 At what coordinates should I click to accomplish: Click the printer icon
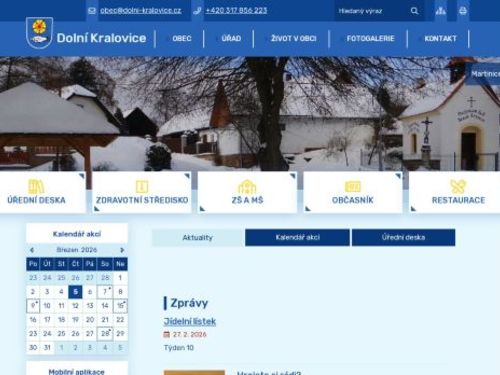[463, 11]
